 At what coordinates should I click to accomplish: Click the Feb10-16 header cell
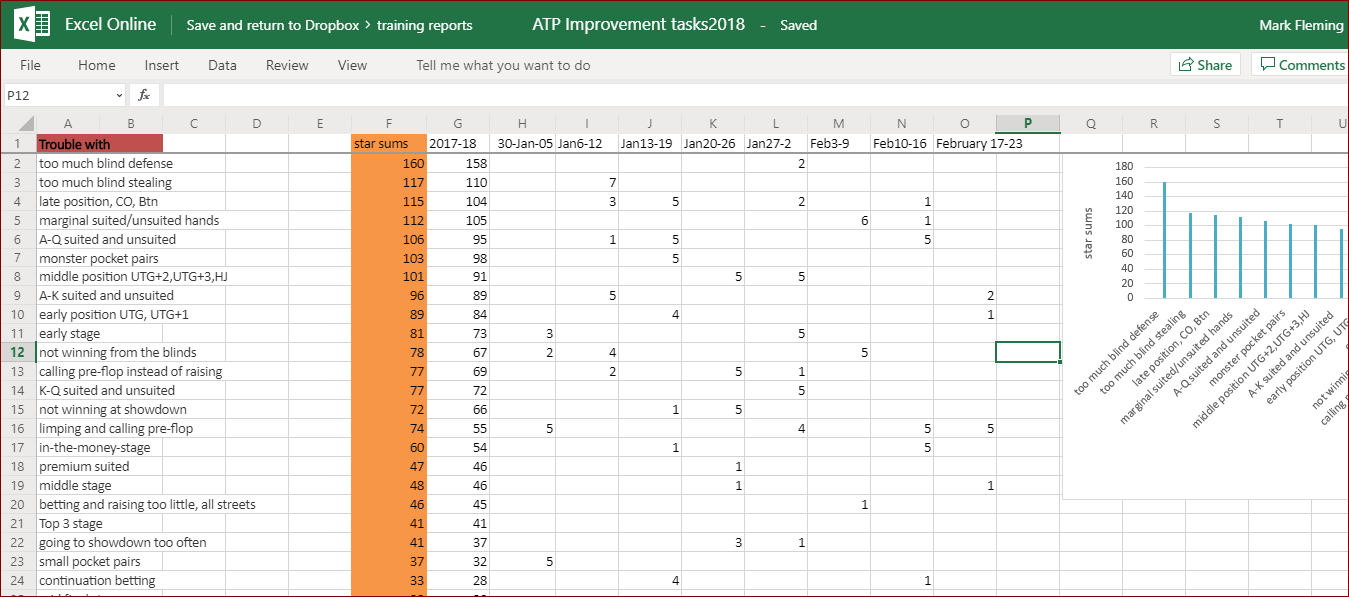[902, 144]
